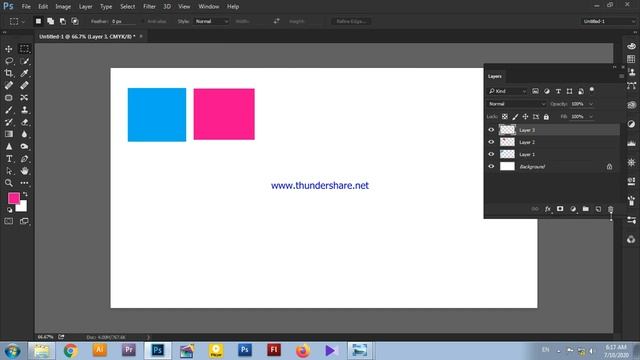
Task: Hide the Background layer eye icon
Action: click(x=491, y=167)
